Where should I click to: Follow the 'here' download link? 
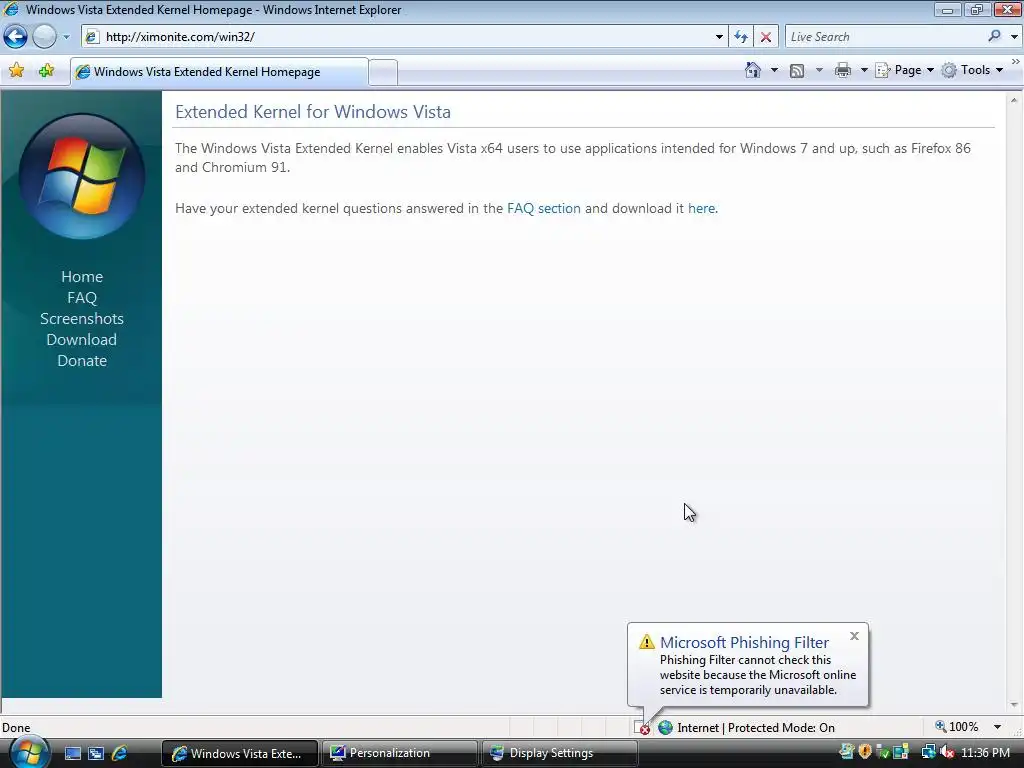coord(701,208)
